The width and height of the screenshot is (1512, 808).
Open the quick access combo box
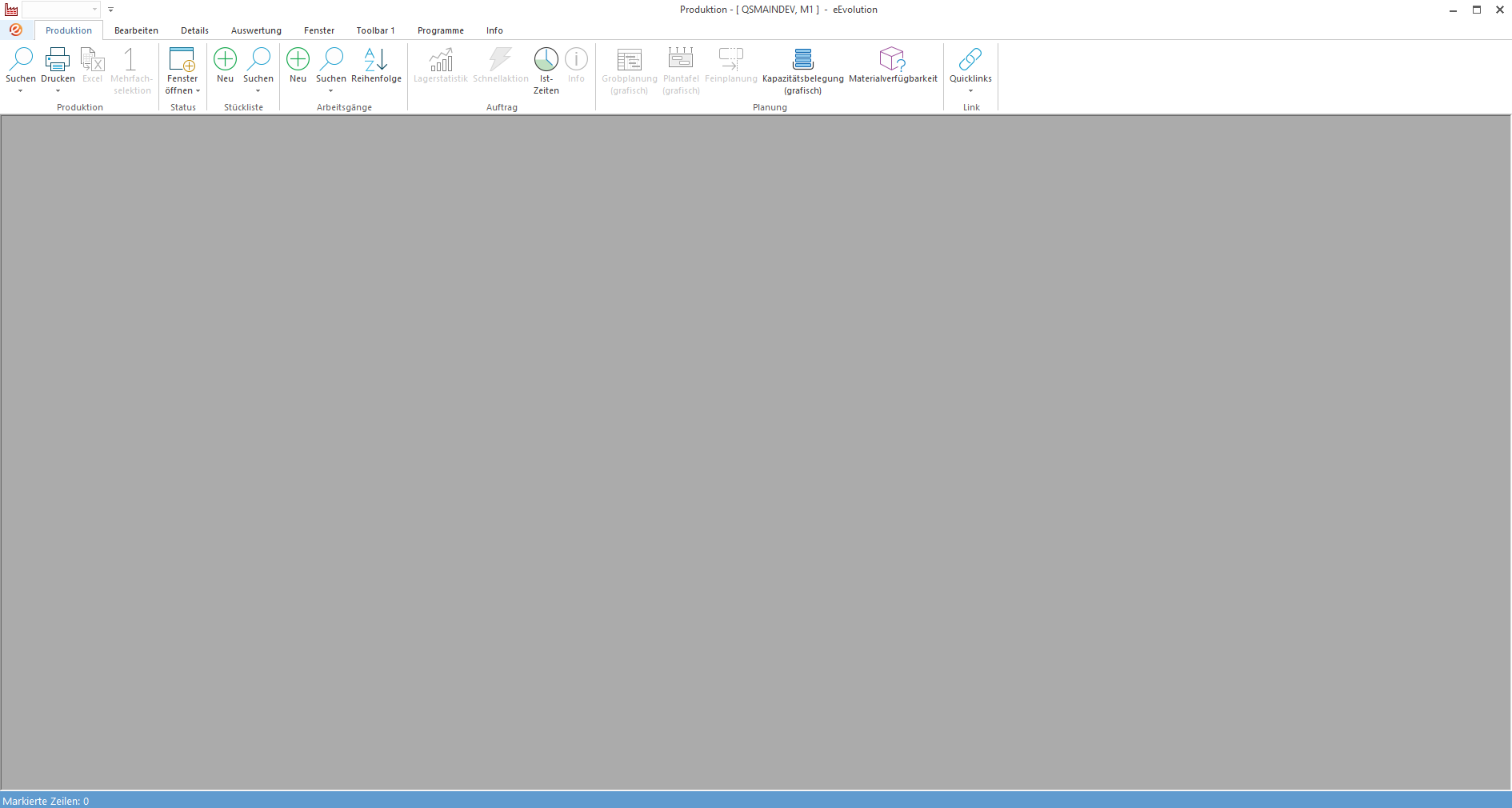point(61,10)
